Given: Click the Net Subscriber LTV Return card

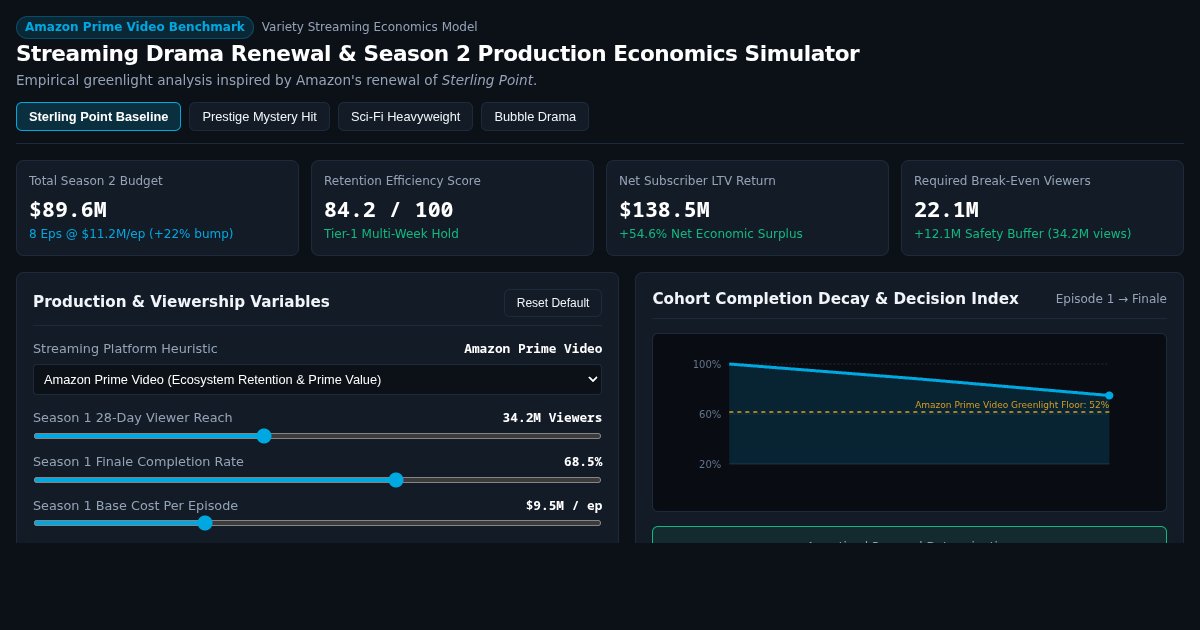Looking at the screenshot, I should (747, 208).
